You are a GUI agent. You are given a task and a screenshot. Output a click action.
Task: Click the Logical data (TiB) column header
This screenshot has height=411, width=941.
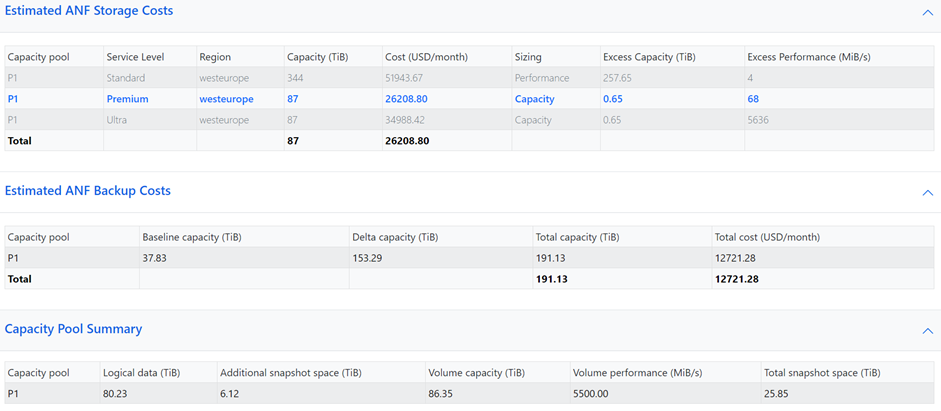pyautogui.click(x=142, y=373)
